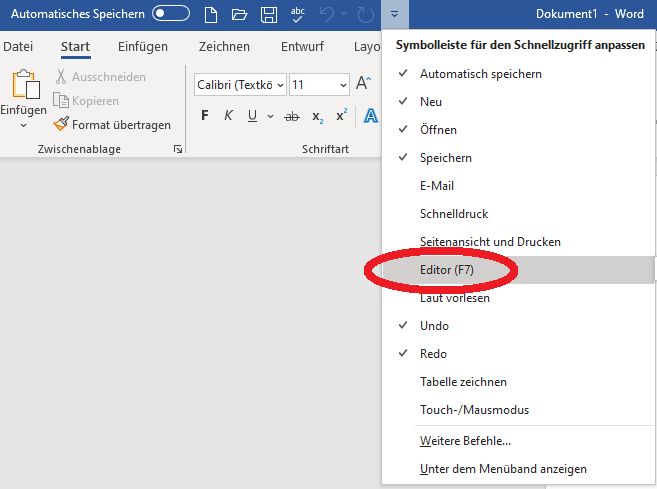Image resolution: width=657 pixels, height=489 pixels.
Task: Uncheck Automatisch speichern in the menu
Action: tap(518, 74)
